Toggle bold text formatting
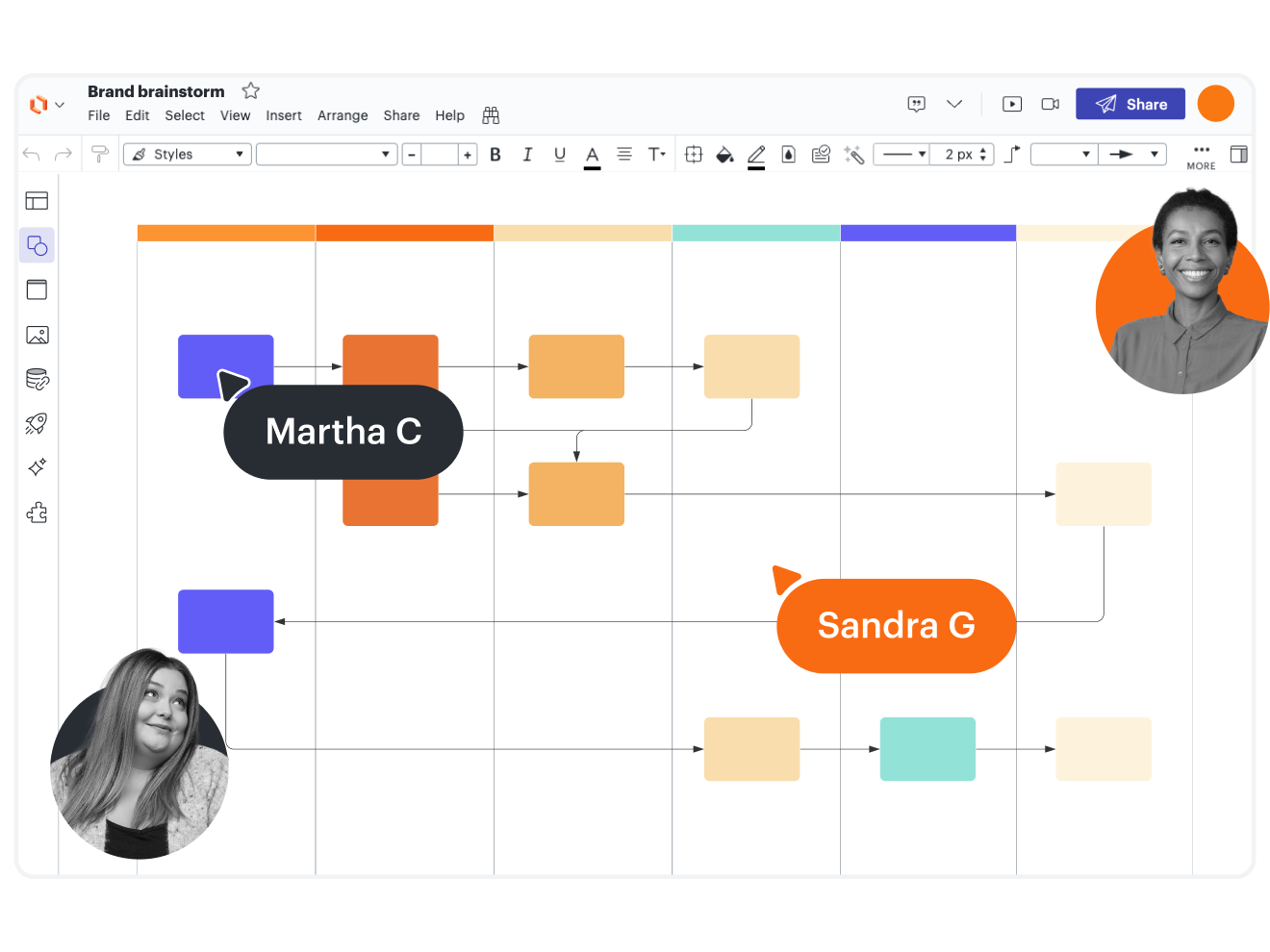 point(495,154)
